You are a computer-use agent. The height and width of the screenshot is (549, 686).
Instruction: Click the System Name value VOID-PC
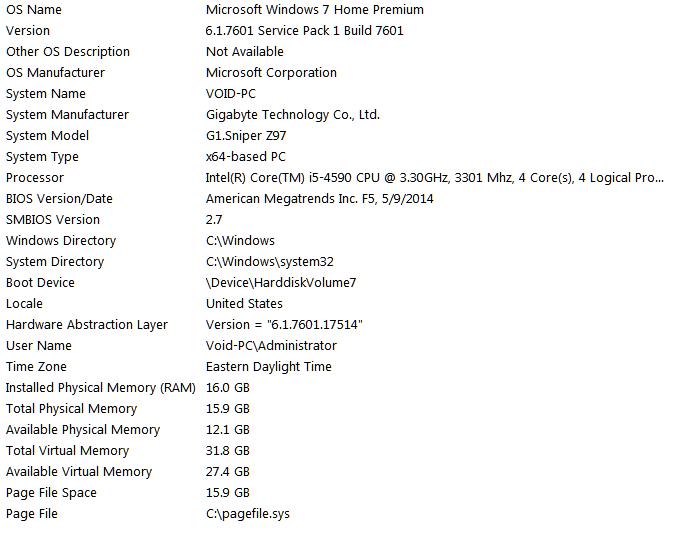pos(231,94)
